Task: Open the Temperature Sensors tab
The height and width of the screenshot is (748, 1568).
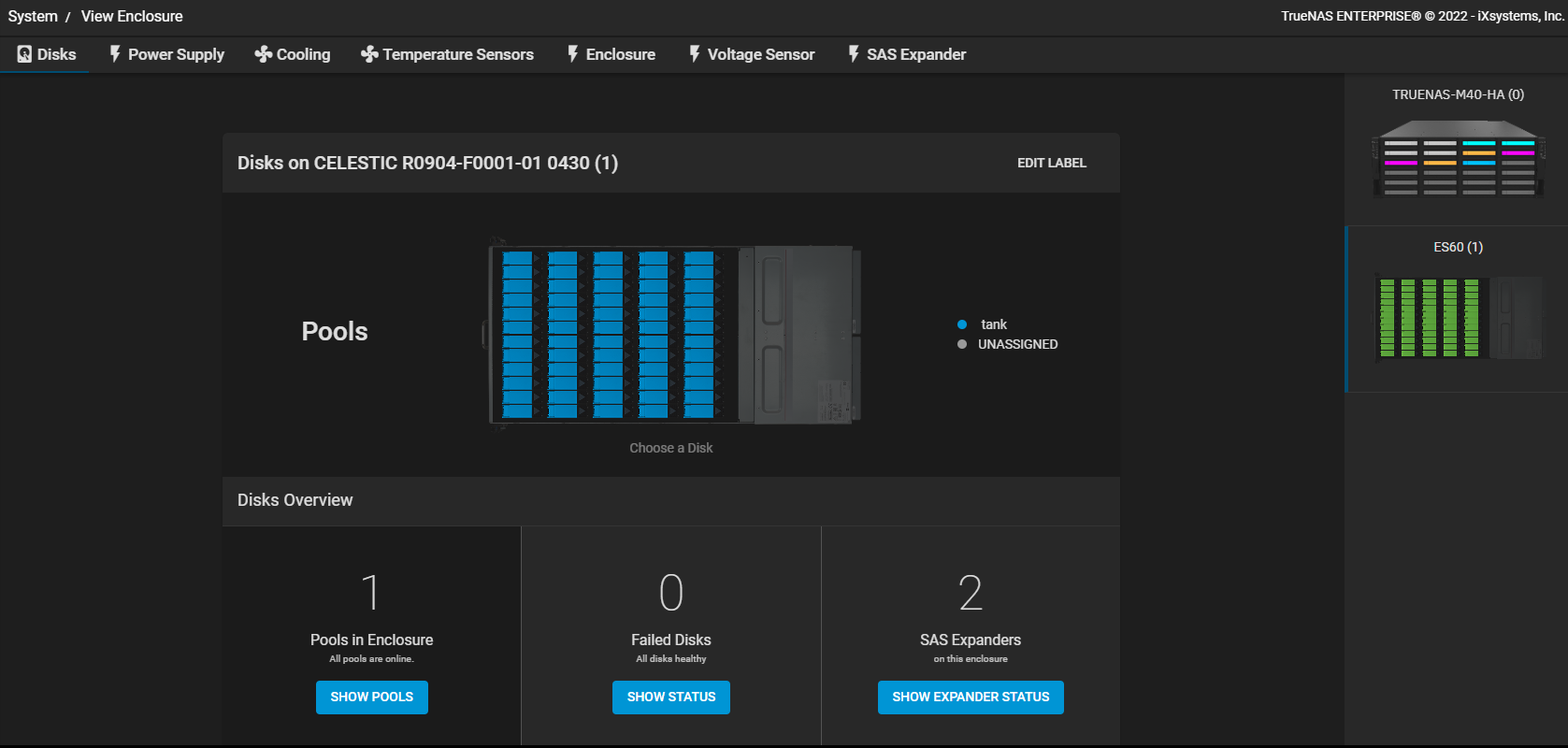Action: [x=457, y=54]
